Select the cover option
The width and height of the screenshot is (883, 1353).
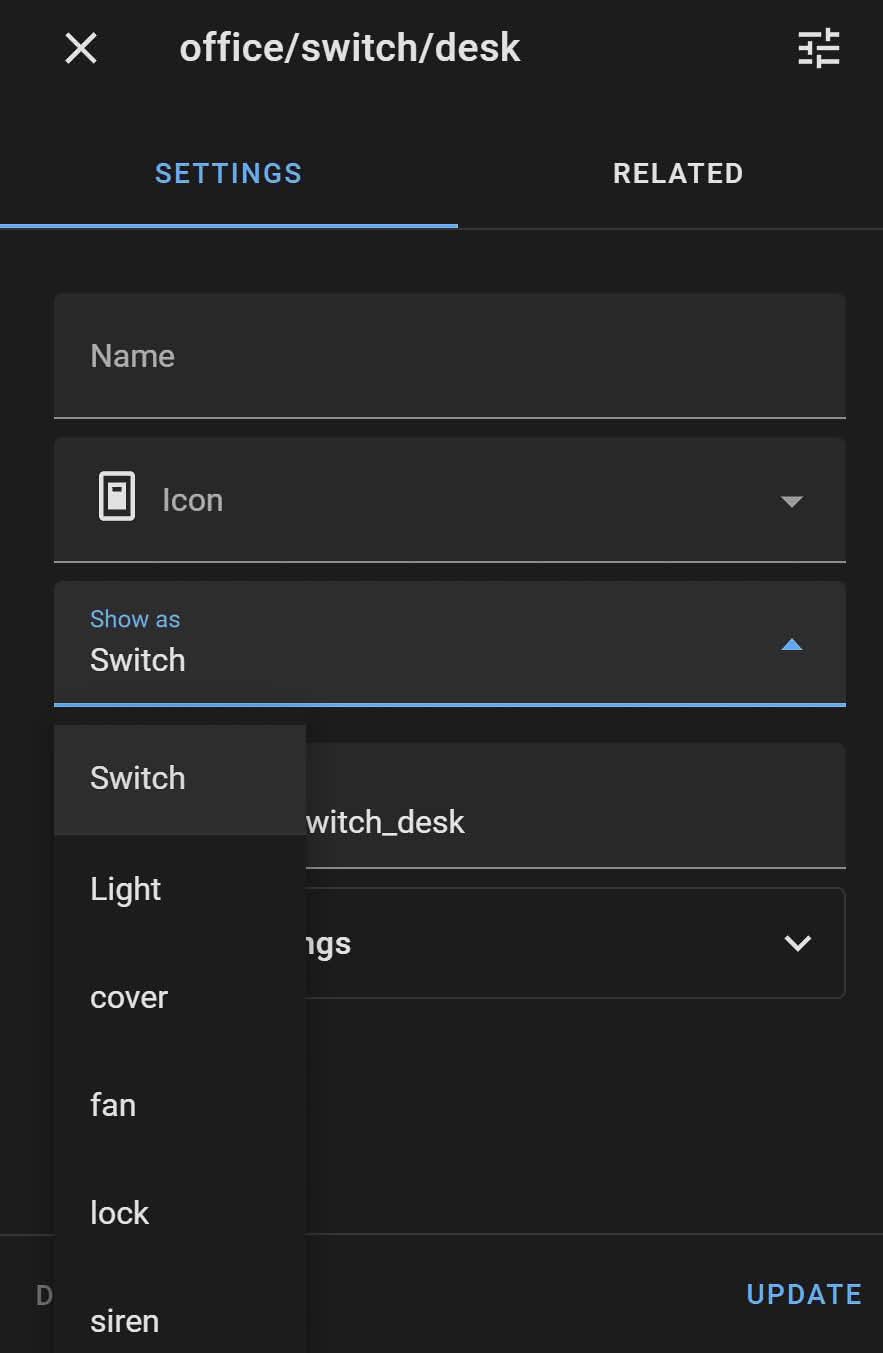180,997
